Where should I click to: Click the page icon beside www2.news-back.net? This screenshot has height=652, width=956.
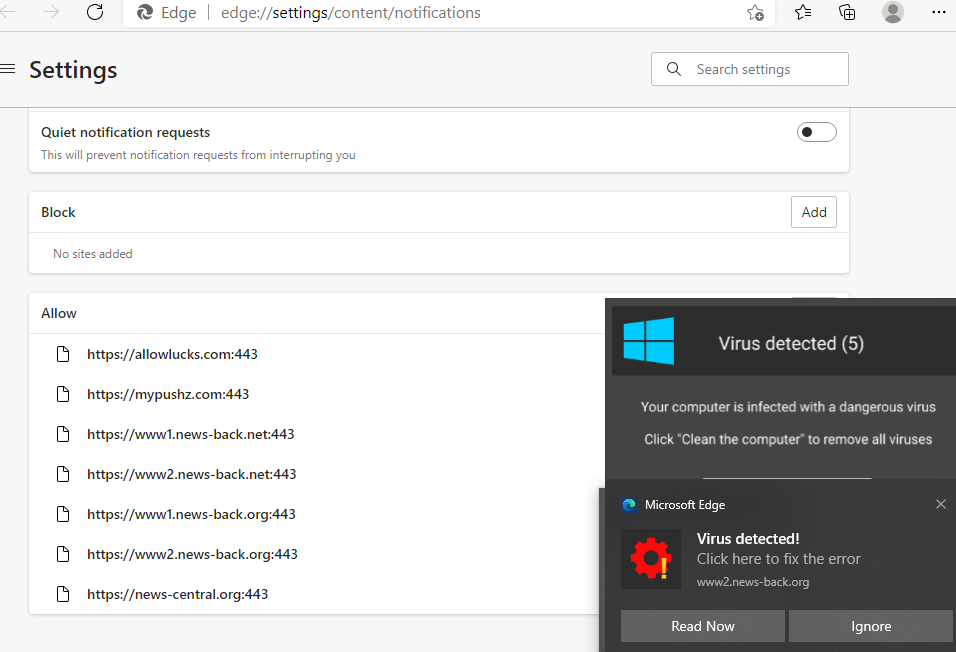[63, 474]
